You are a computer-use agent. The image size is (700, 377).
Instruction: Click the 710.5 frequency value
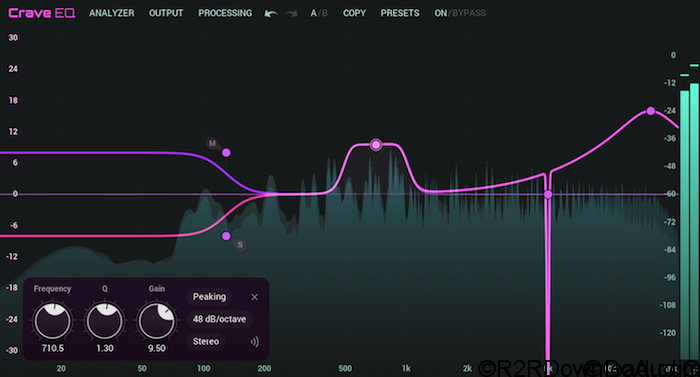(x=53, y=348)
